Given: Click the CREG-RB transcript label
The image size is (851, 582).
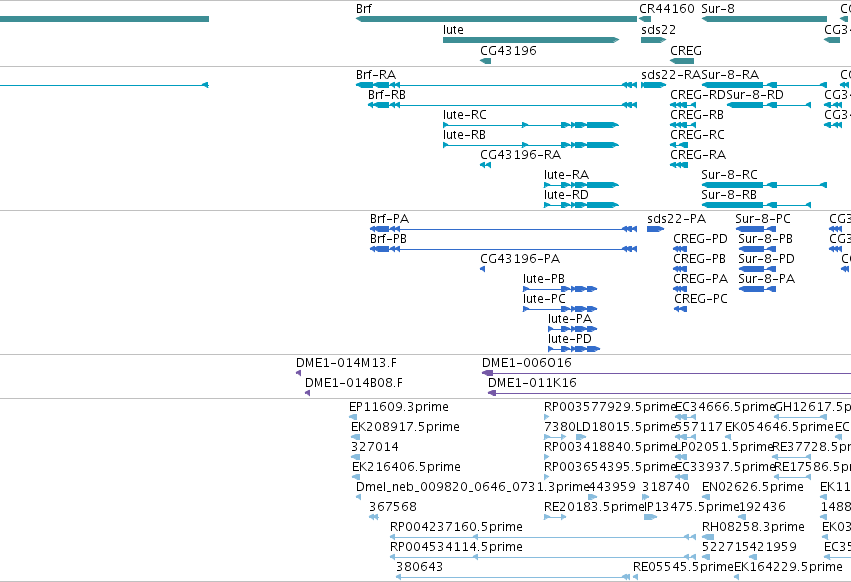Looking at the screenshot, I should click(x=697, y=115).
